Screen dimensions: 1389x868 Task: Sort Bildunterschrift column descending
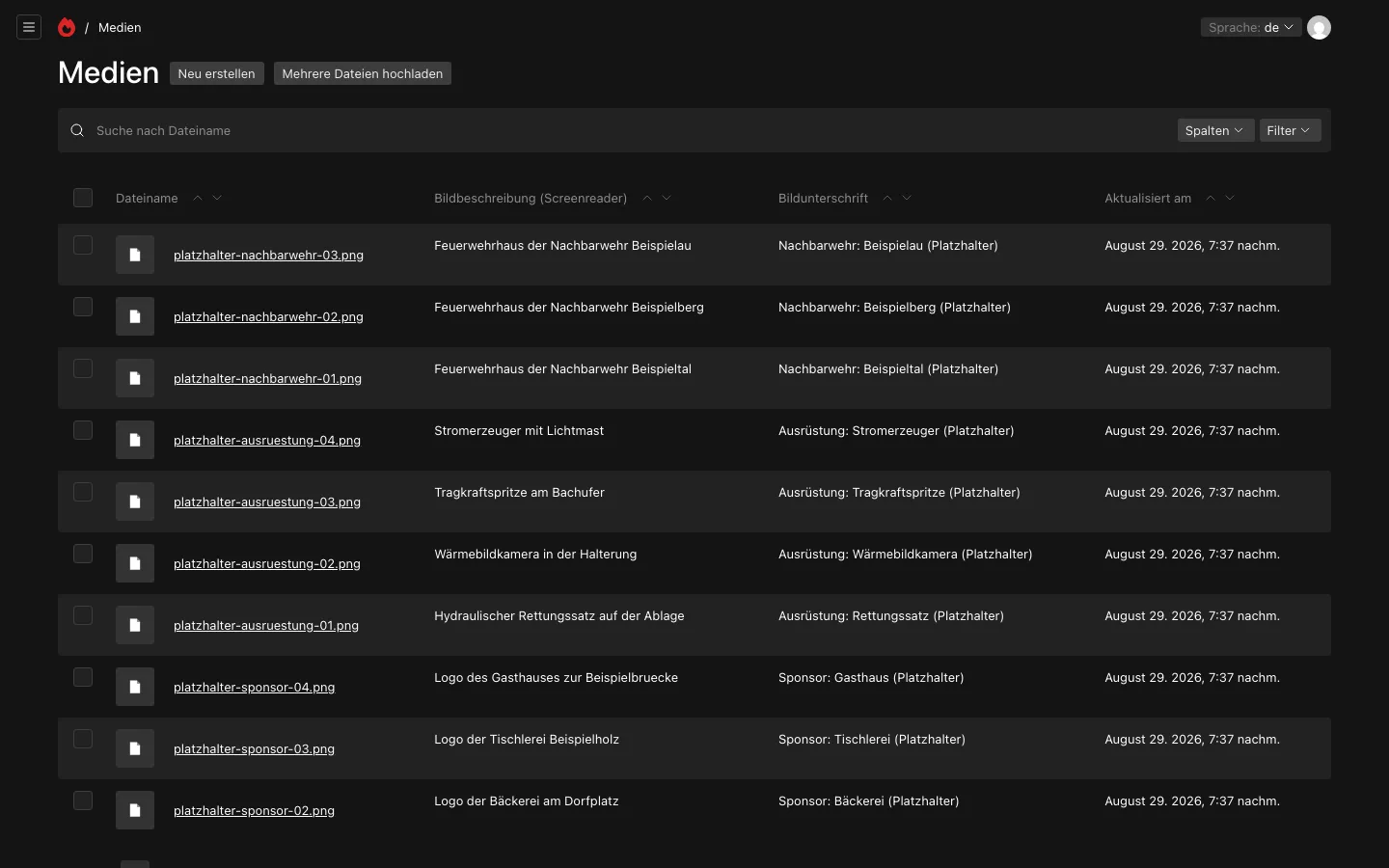907,198
